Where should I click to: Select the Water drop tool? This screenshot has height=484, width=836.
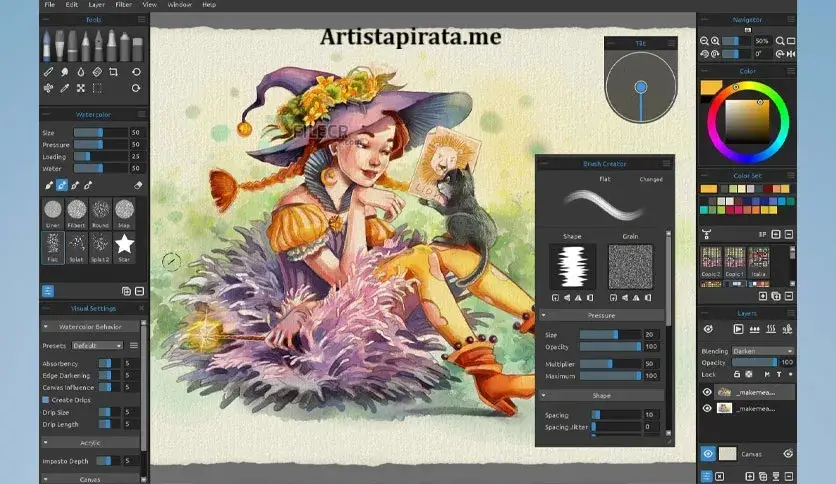[x=81, y=71]
